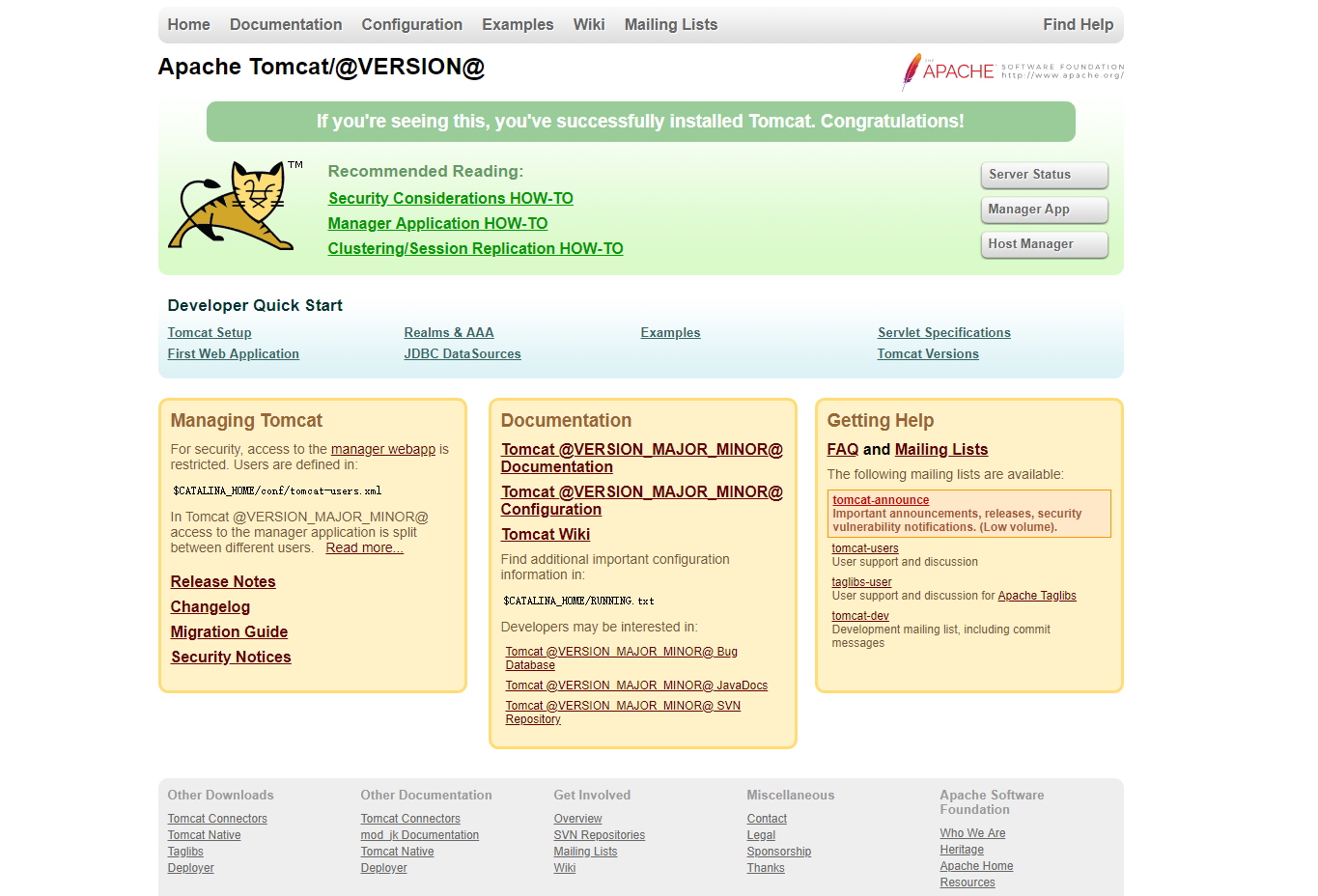Open Tomcat @VERSION_MAJOR_MINOR@ Configuration link
Image resolution: width=1318 pixels, height=896 pixels.
pyautogui.click(x=641, y=500)
